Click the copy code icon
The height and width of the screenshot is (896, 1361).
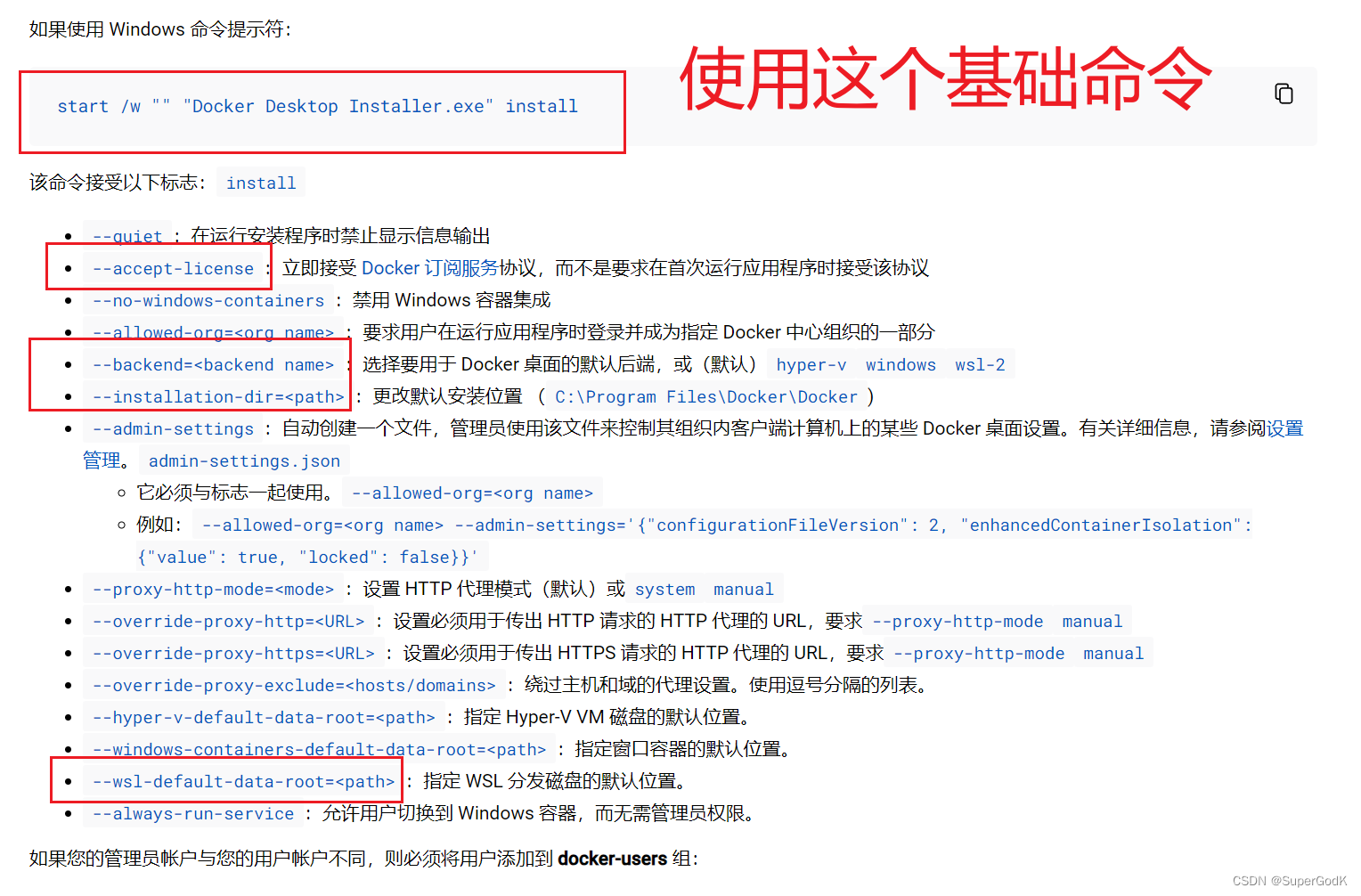[x=1284, y=93]
